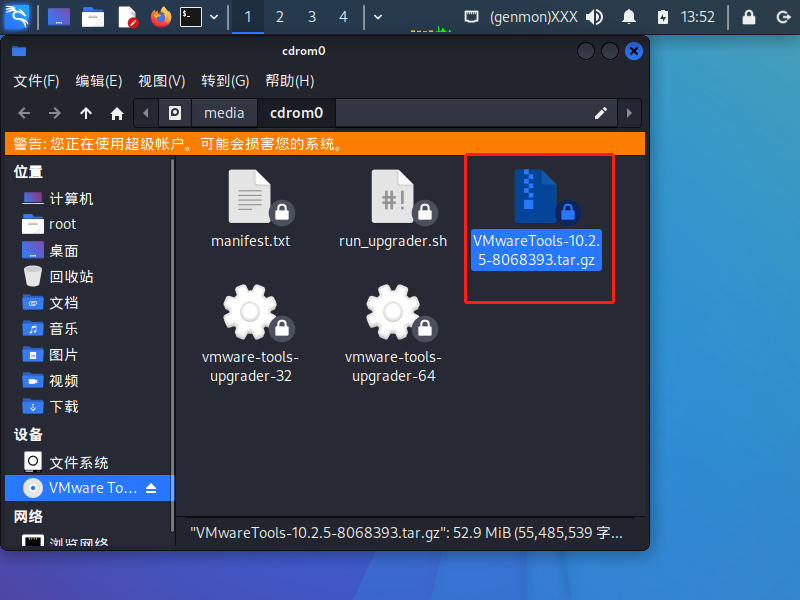
Task: Go to the home folder
Action: 117,113
